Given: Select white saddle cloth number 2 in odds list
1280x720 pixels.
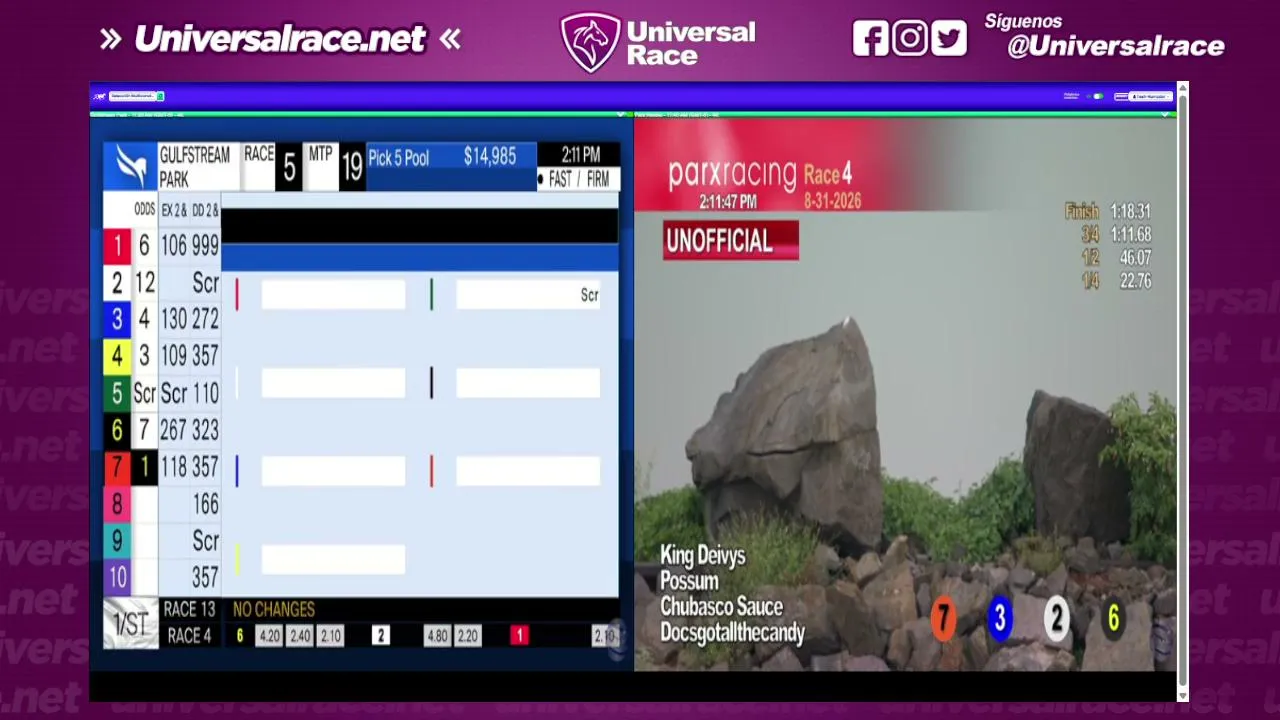Looking at the screenshot, I should tap(117, 283).
